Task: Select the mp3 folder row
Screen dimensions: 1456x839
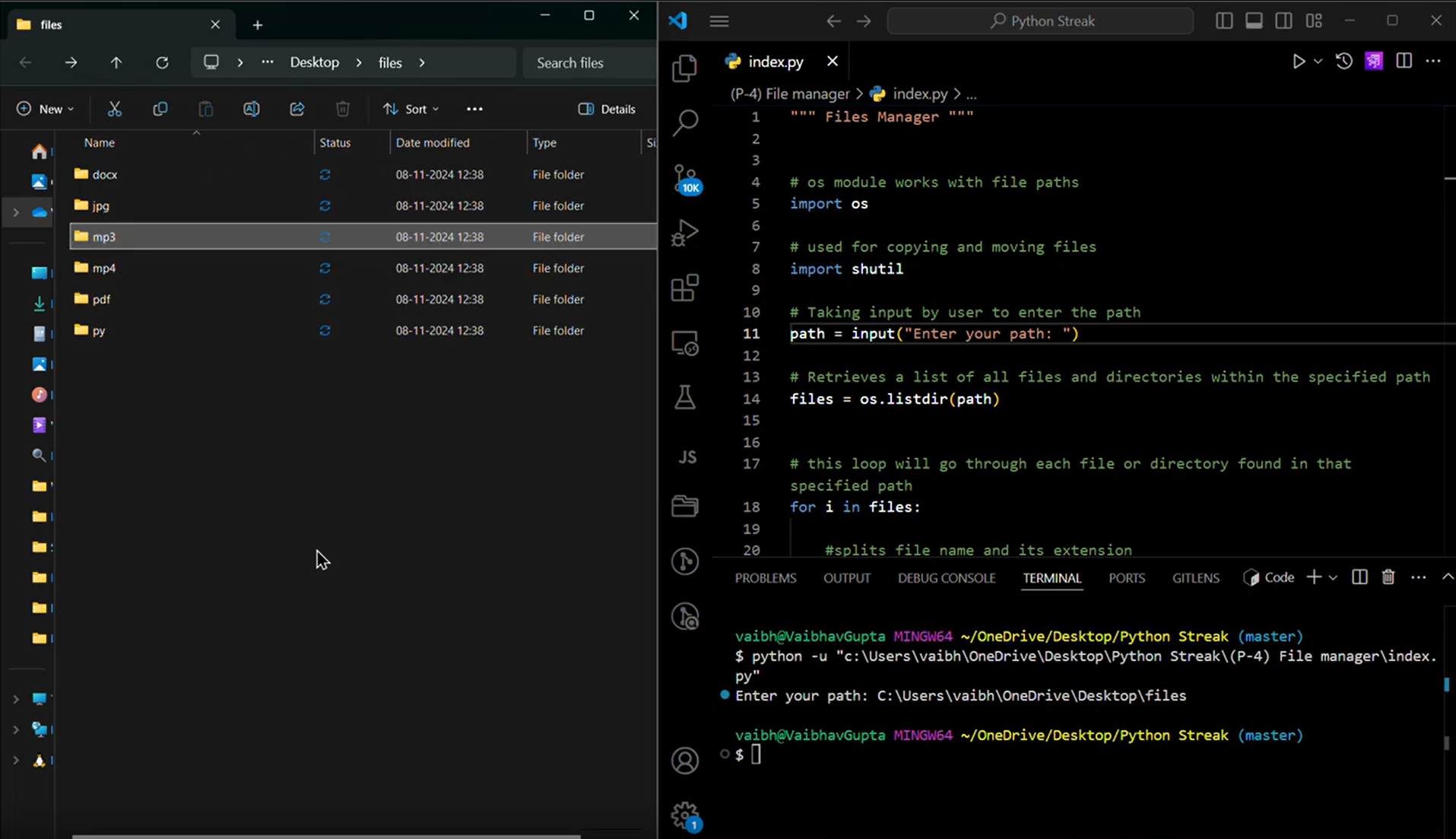Action: (x=363, y=237)
